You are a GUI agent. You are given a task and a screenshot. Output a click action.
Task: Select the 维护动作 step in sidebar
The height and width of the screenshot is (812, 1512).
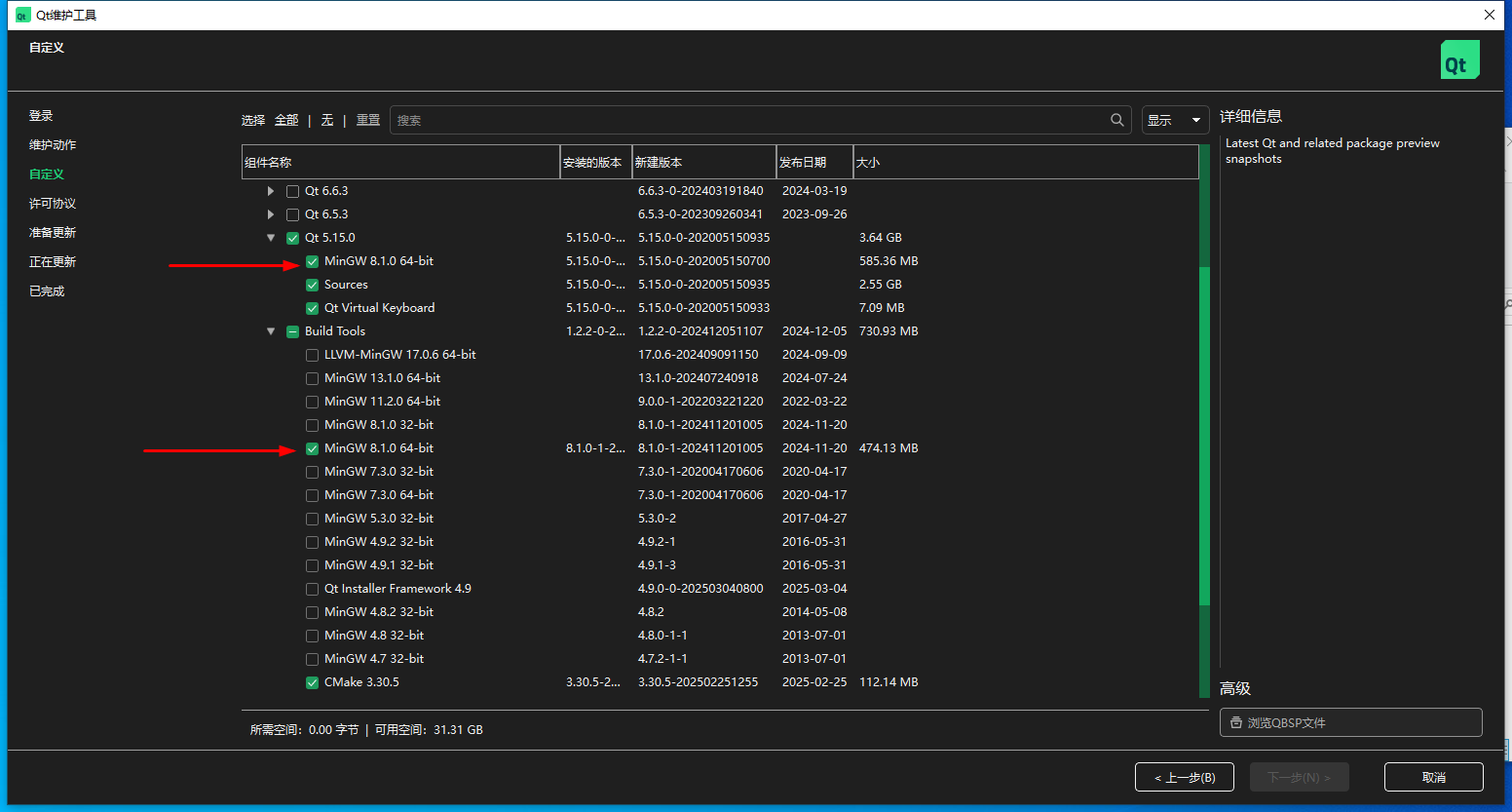click(53, 144)
